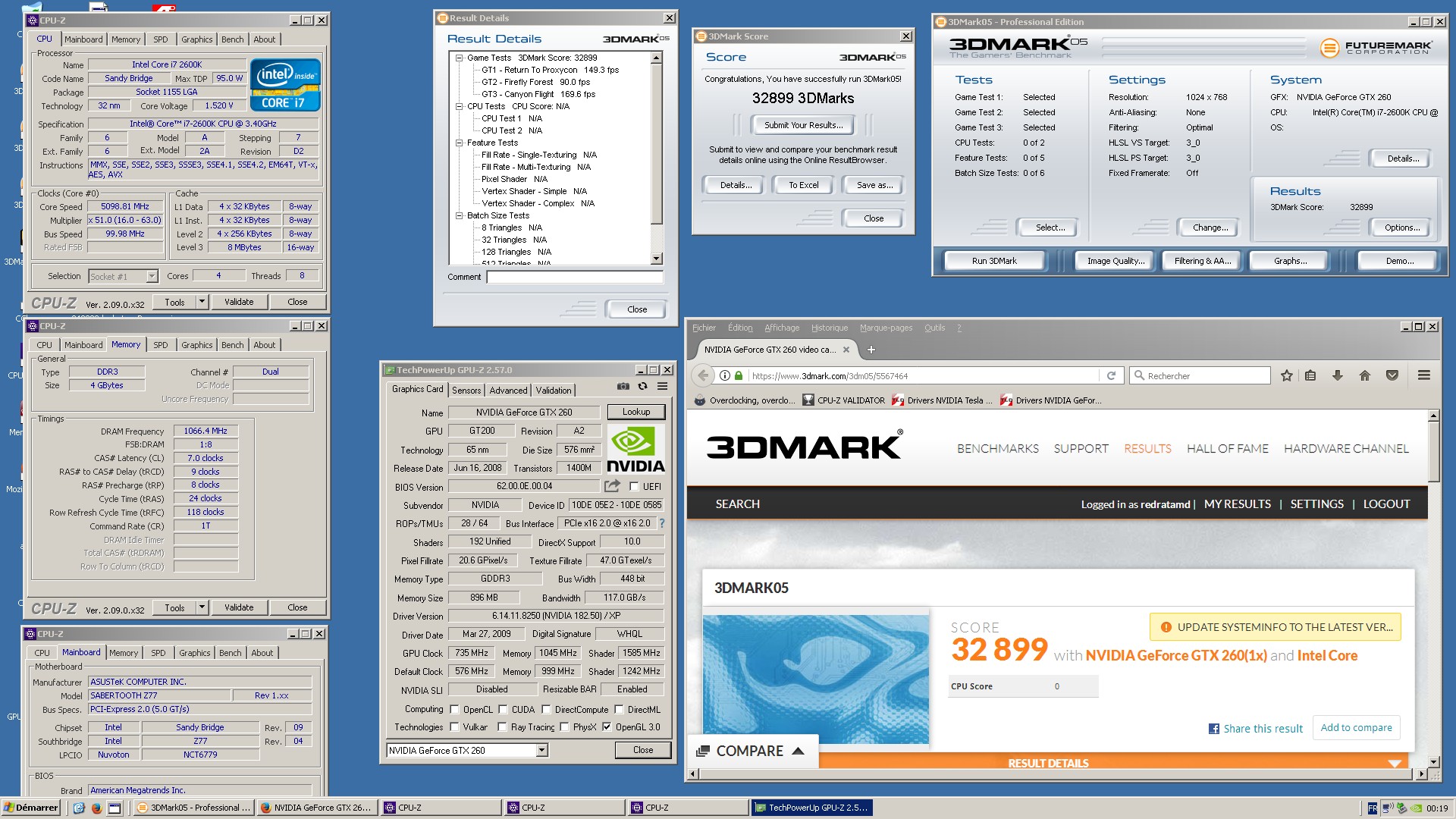
Task: Toggle the DirectCompute checkbox
Action: (x=546, y=710)
